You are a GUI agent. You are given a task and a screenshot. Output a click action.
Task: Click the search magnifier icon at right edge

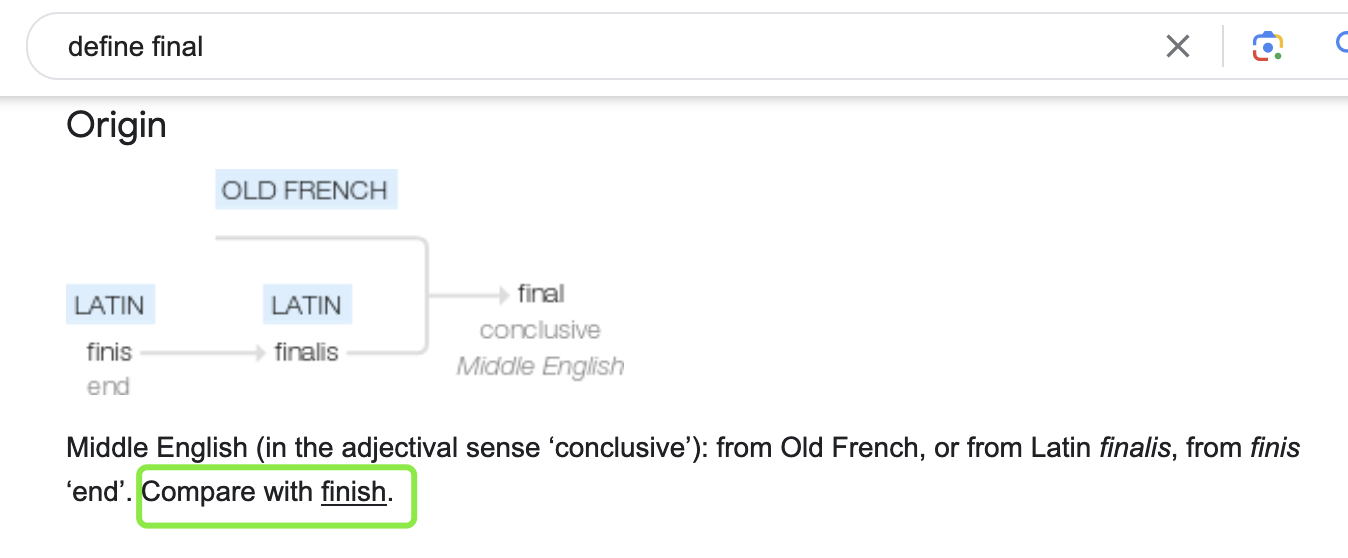coord(1340,44)
